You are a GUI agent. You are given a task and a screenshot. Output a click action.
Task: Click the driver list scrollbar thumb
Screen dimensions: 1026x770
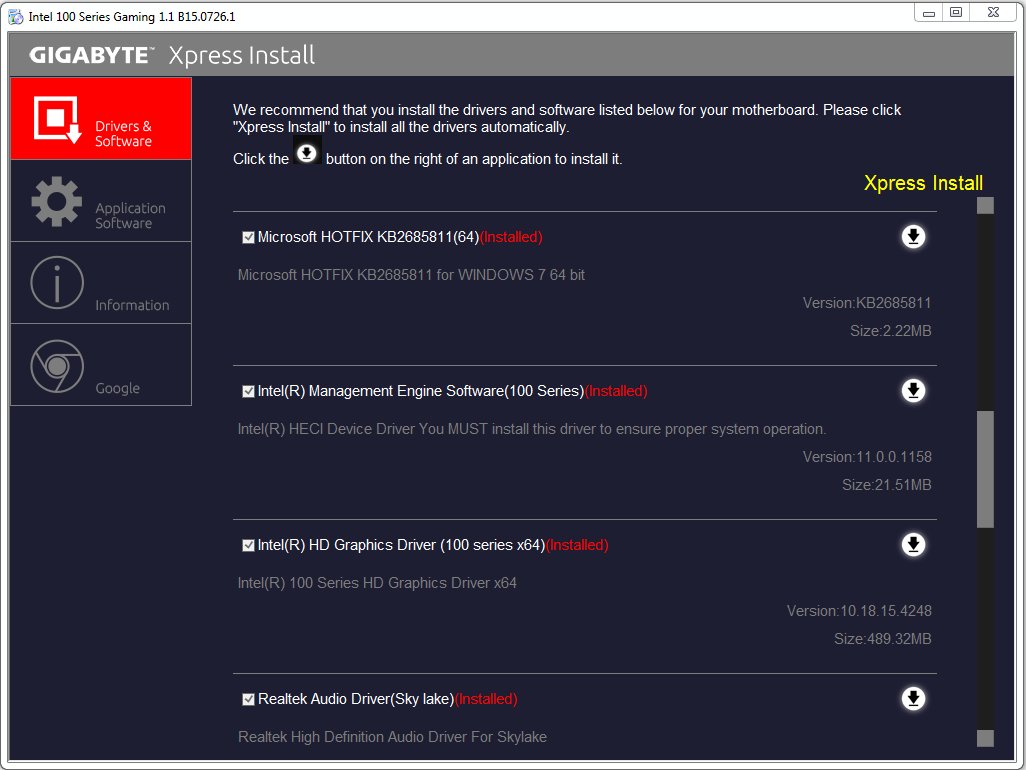pyautogui.click(x=985, y=468)
